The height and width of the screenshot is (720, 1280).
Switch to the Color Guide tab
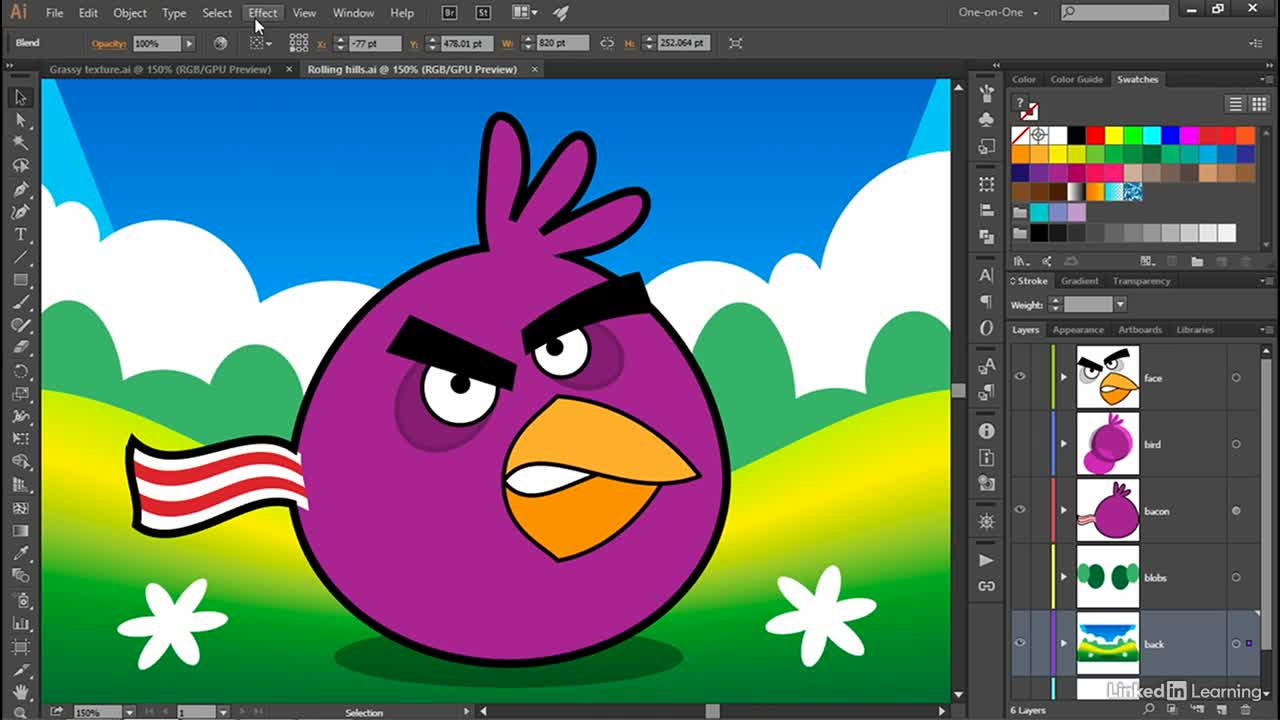1076,79
